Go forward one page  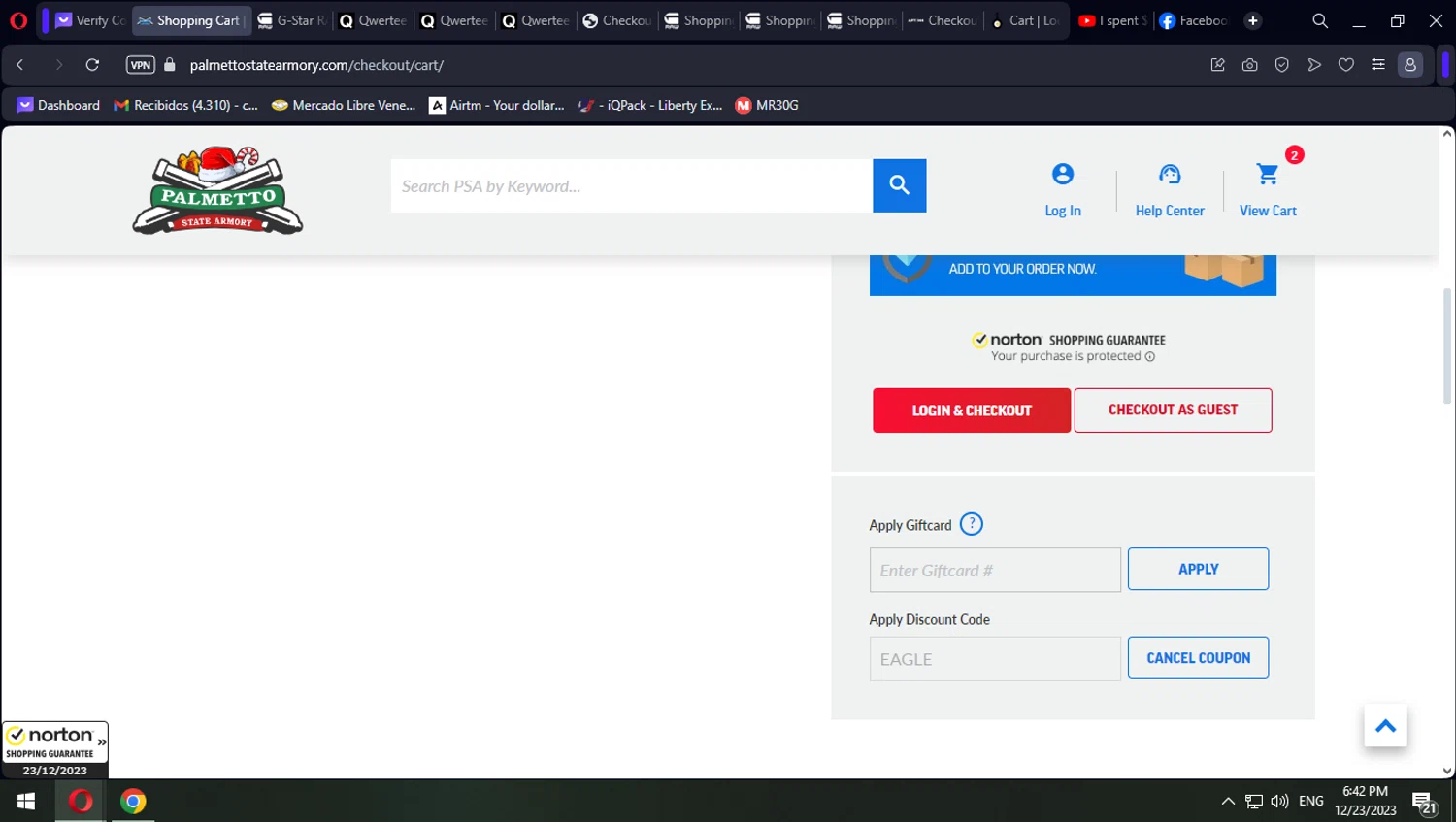coord(58,65)
